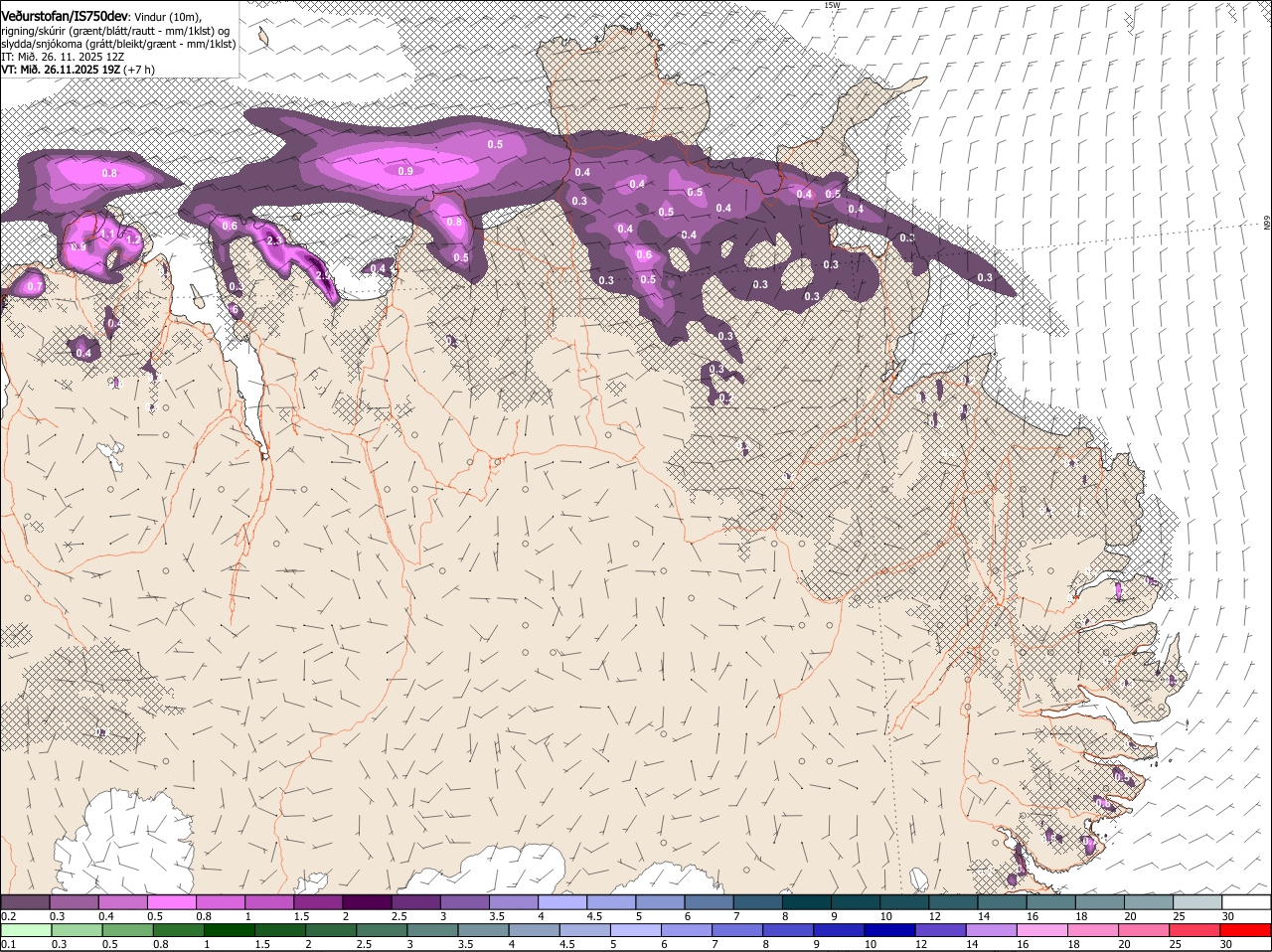Pick the dark mauve 0.2–0.3 swatch, upper legend
The height and width of the screenshot is (952, 1272).
(x=25, y=901)
